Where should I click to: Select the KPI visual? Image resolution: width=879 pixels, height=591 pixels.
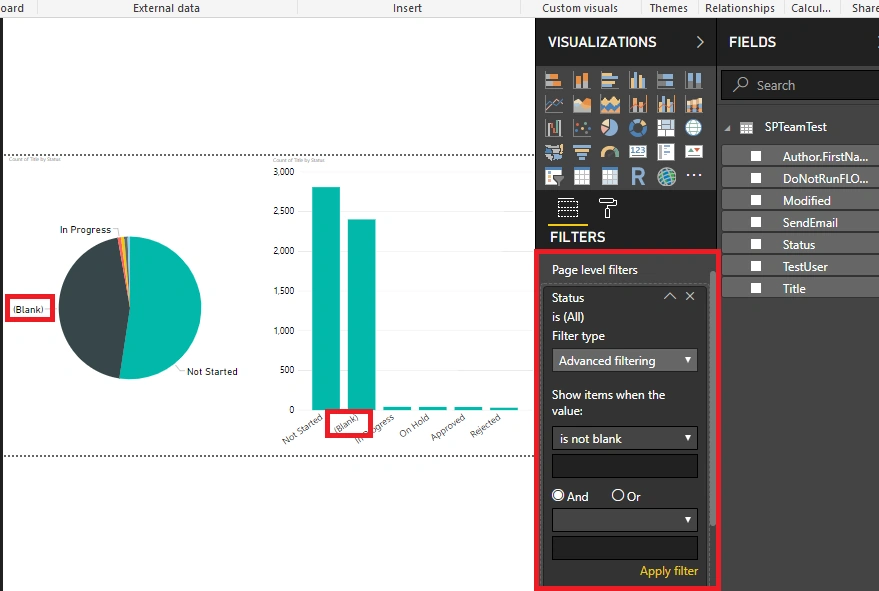tap(693, 152)
